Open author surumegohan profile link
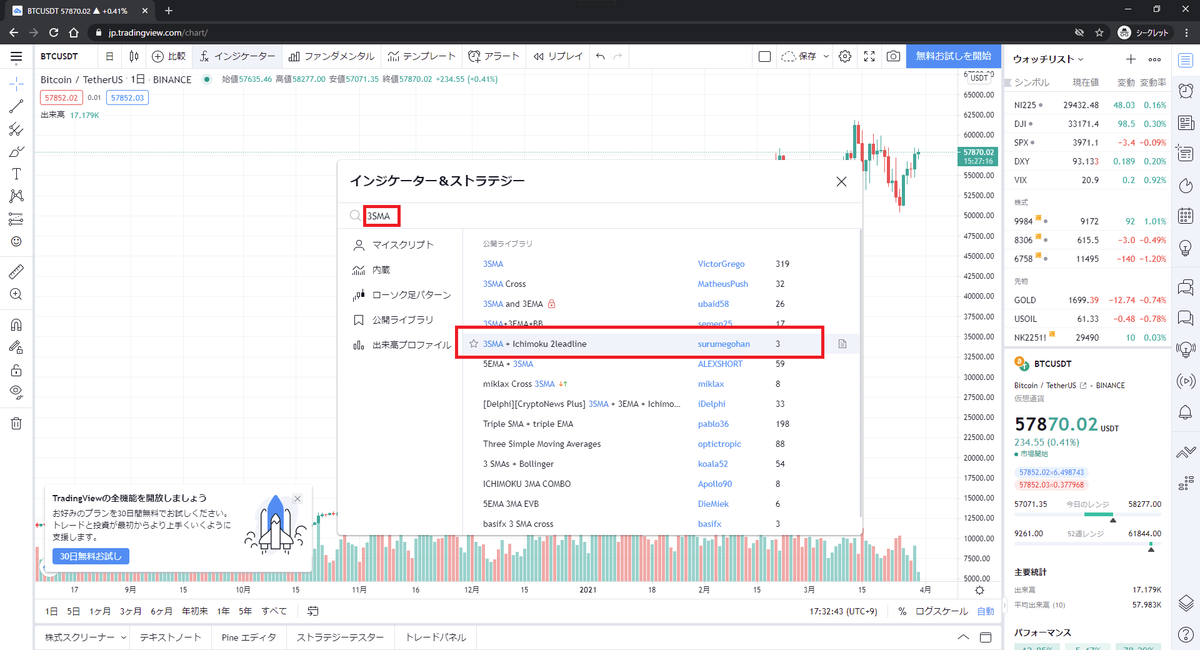The image size is (1200, 650). click(x=724, y=344)
